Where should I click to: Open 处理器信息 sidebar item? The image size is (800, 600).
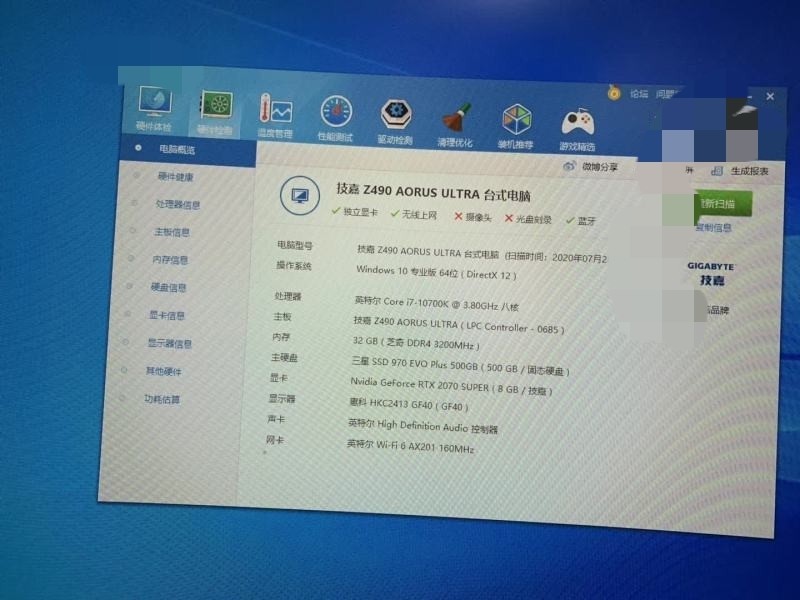point(178,205)
